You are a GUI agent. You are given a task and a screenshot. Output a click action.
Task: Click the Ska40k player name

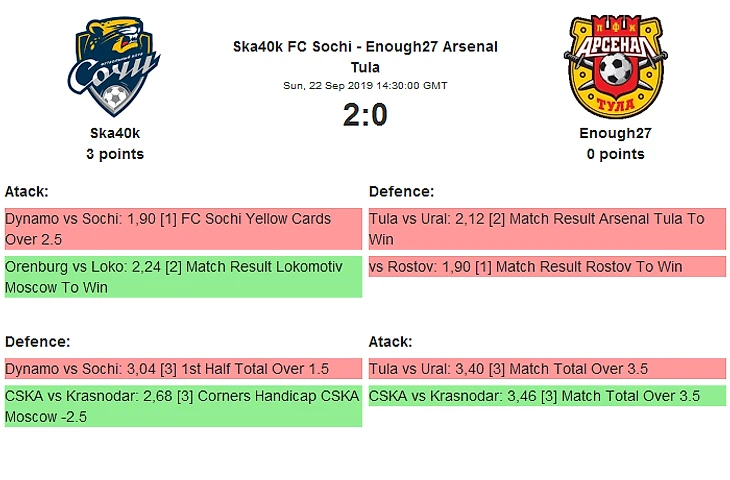114,133
